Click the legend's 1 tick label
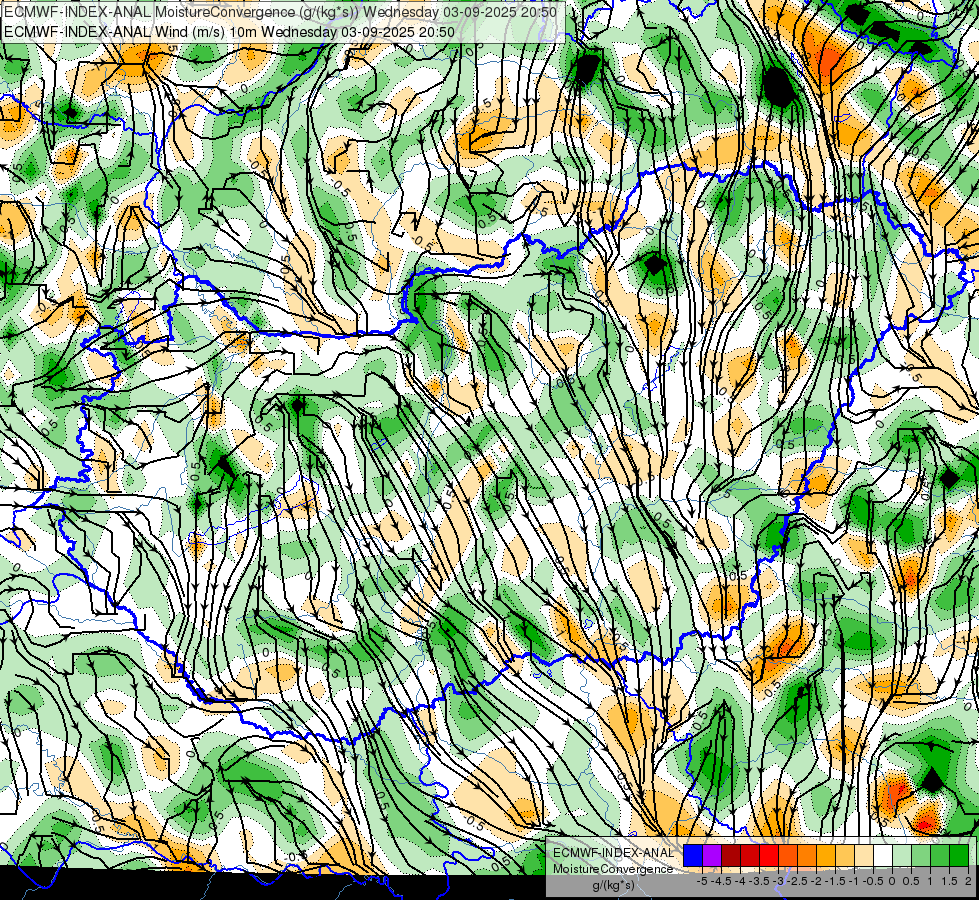979x900 pixels. pos(930,881)
